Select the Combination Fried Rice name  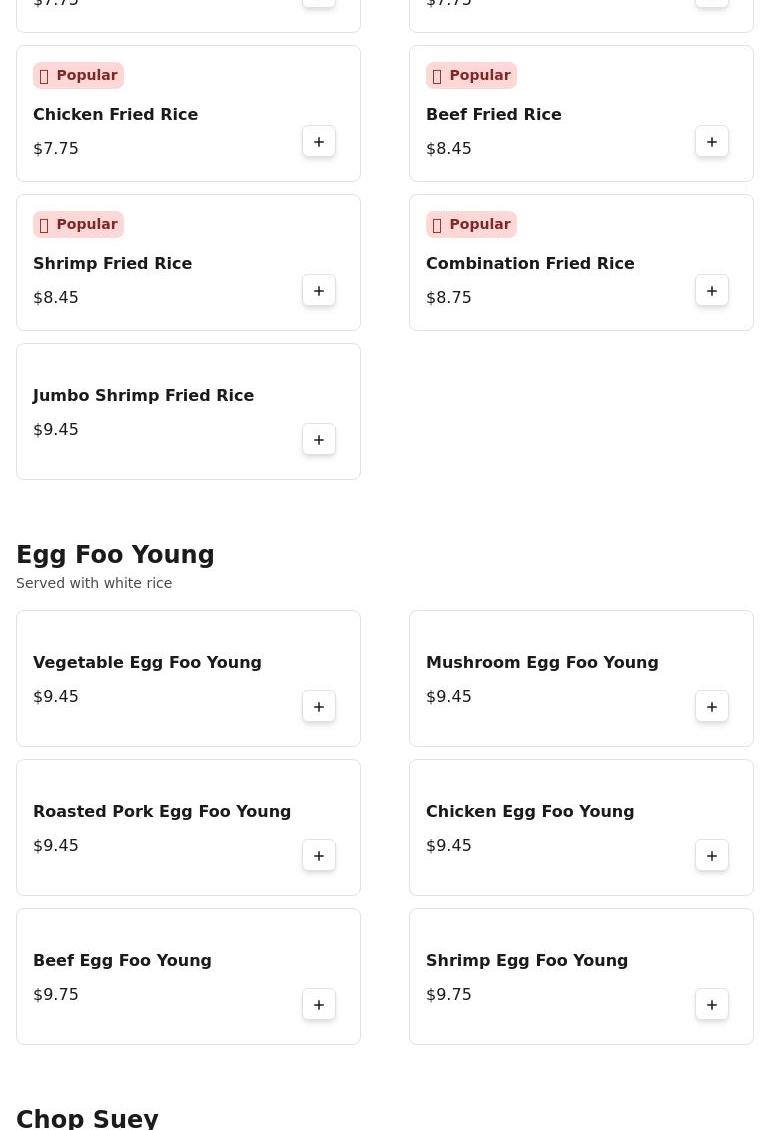coord(530,264)
